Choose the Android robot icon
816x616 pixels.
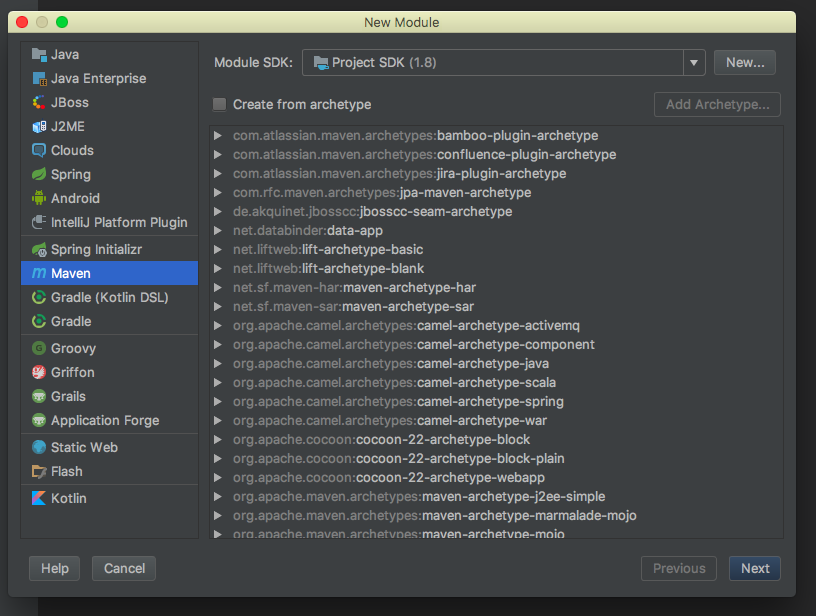click(x=39, y=198)
